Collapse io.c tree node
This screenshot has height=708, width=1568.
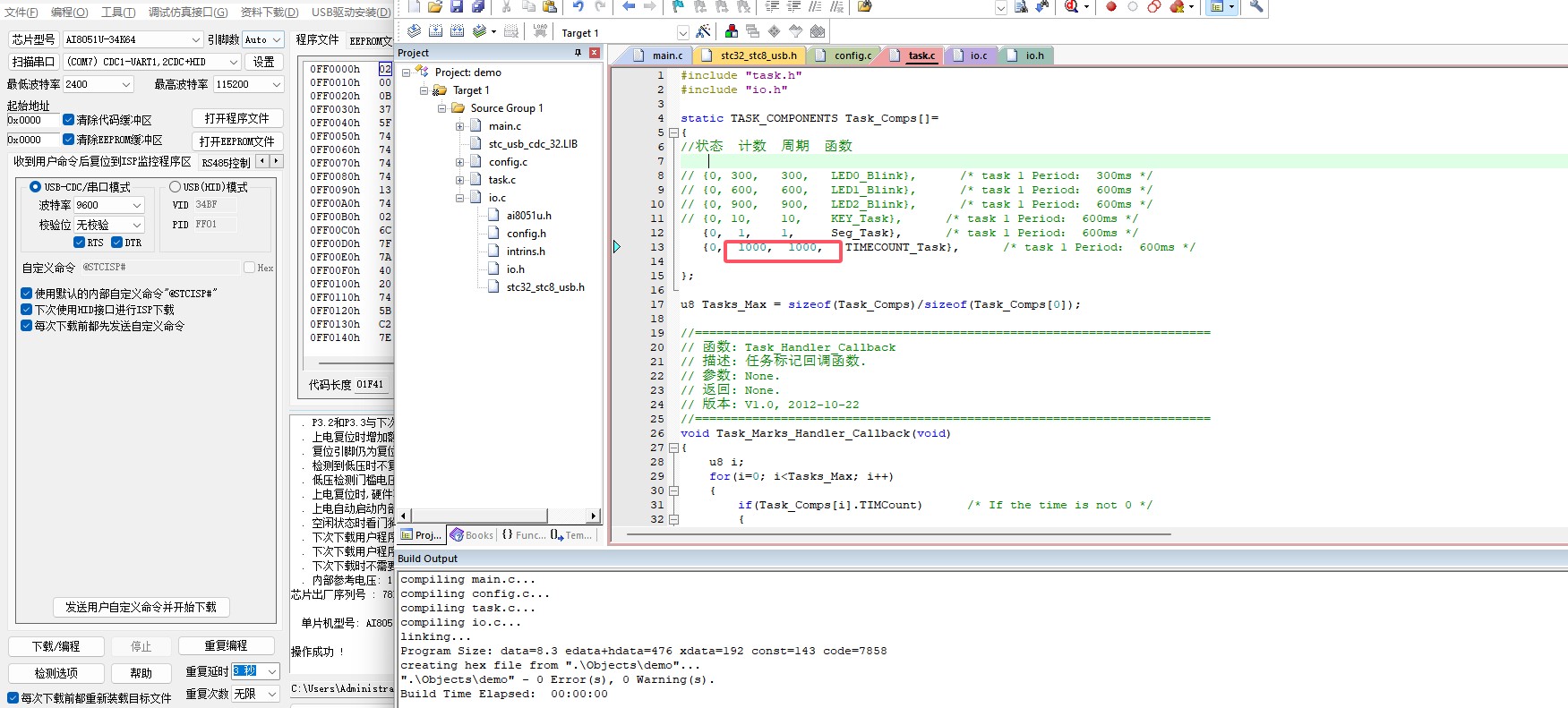click(x=459, y=198)
